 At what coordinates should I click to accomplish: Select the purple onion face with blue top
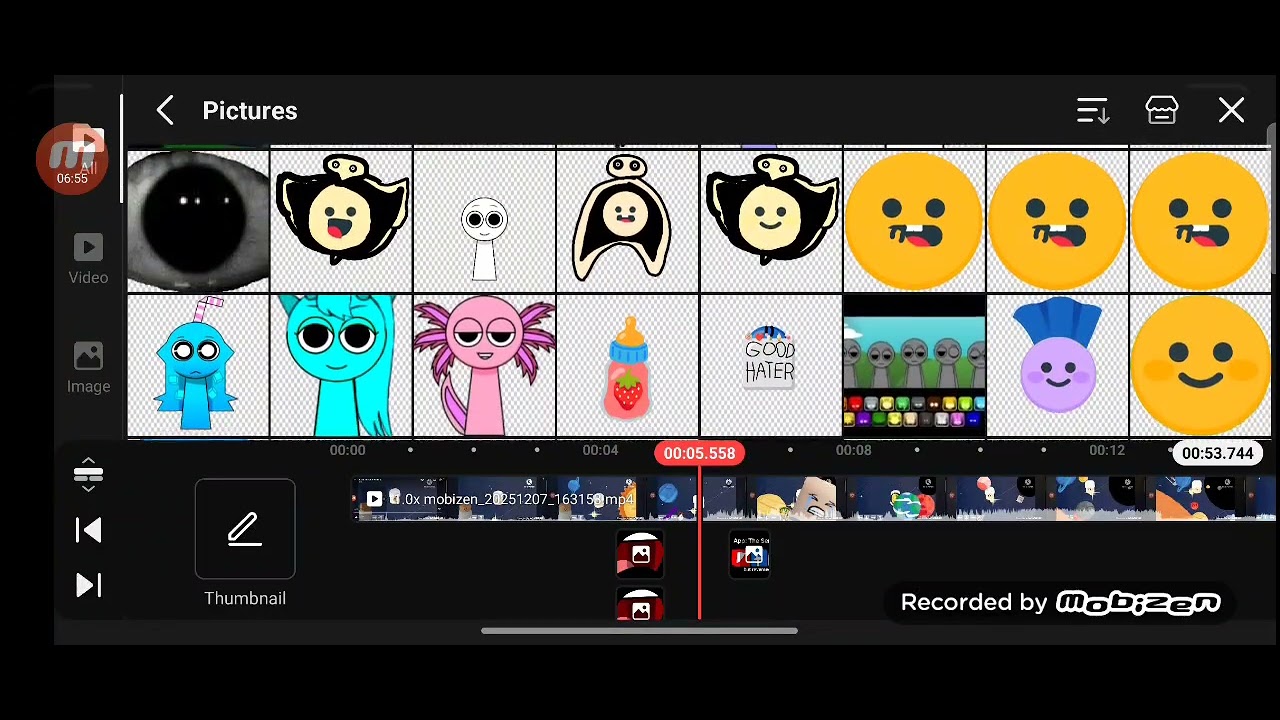click(1056, 366)
